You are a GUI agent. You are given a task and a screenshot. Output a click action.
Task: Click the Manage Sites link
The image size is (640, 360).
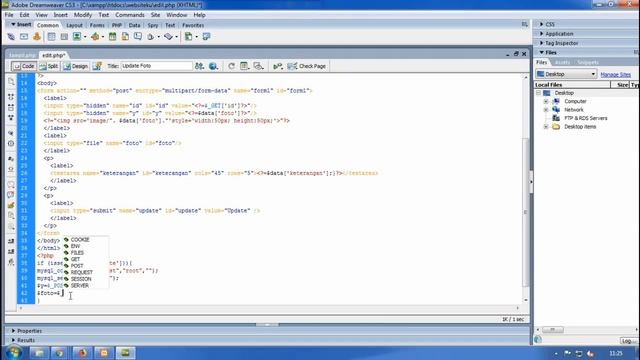(x=616, y=75)
